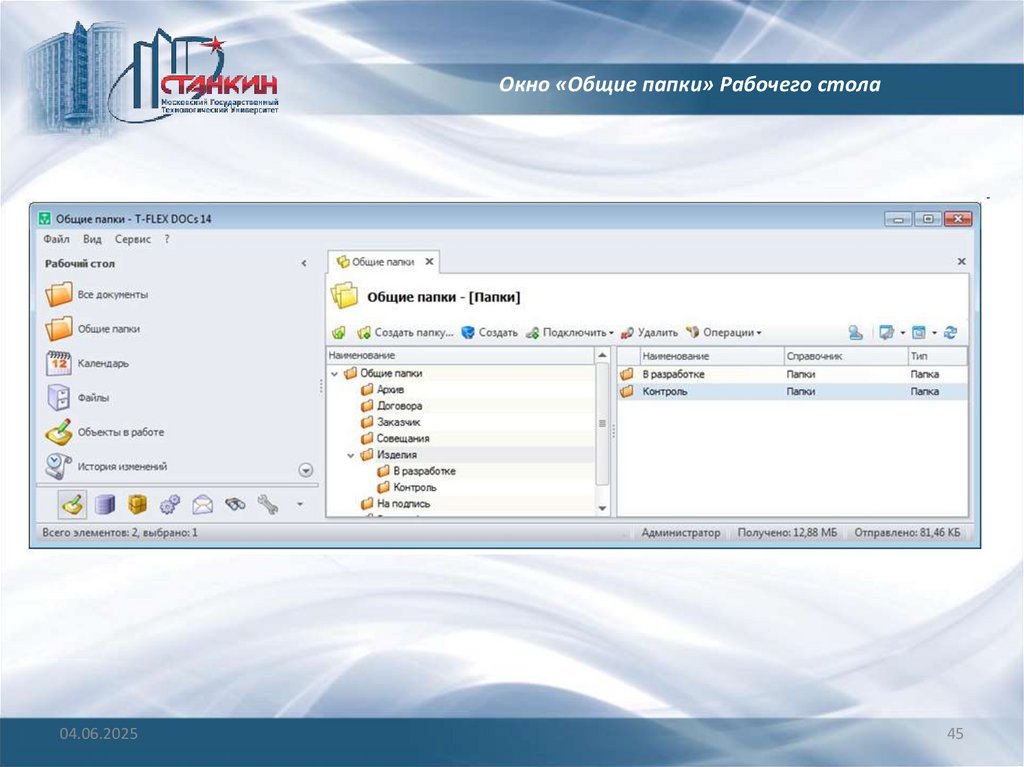Click the binoculars search icon
The image size is (1024, 767).
(235, 505)
